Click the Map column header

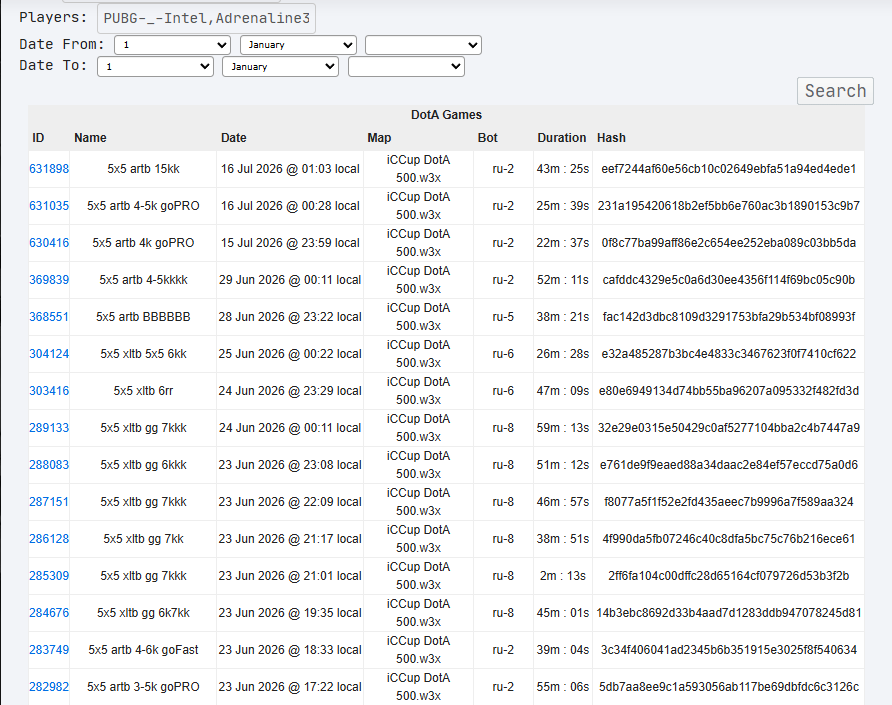pos(379,138)
